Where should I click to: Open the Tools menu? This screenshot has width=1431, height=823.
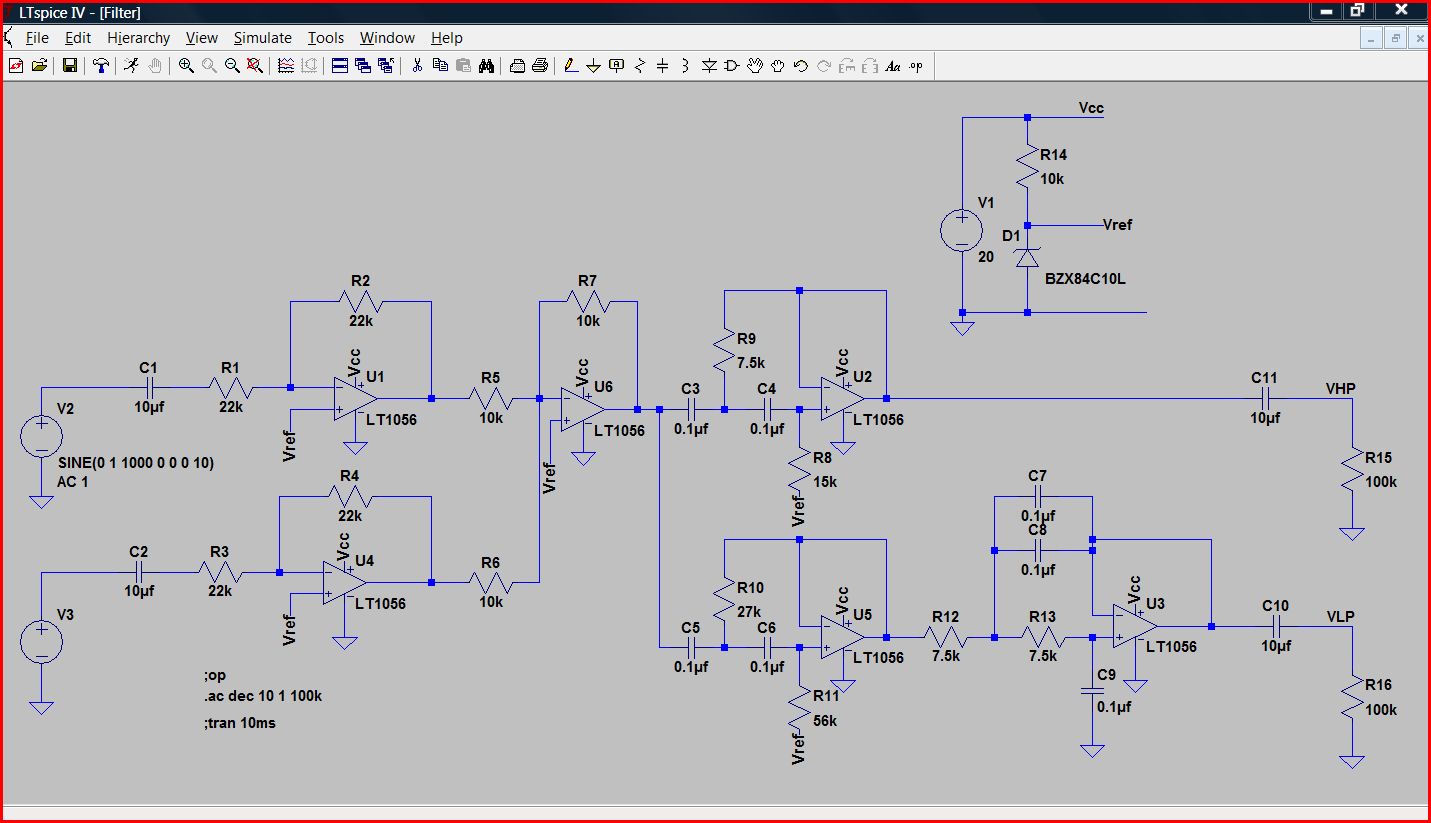point(326,38)
